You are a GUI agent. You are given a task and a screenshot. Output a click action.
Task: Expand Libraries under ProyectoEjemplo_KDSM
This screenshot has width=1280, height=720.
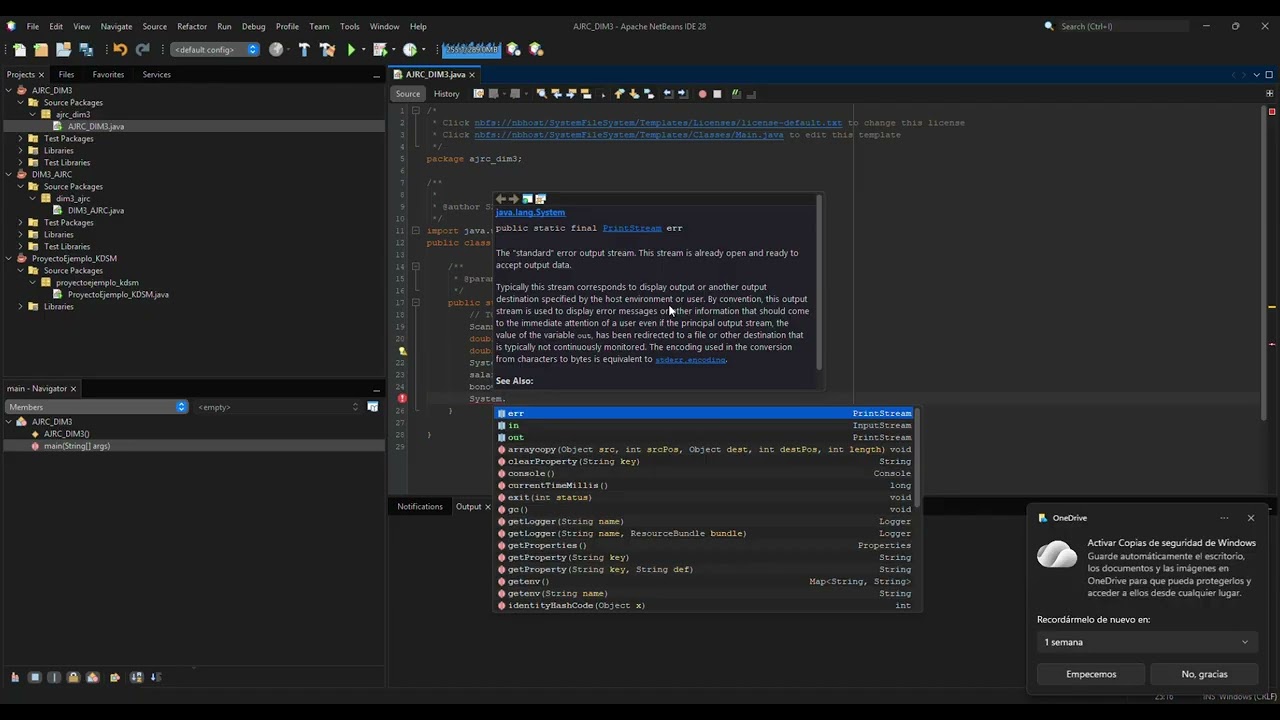(21, 306)
